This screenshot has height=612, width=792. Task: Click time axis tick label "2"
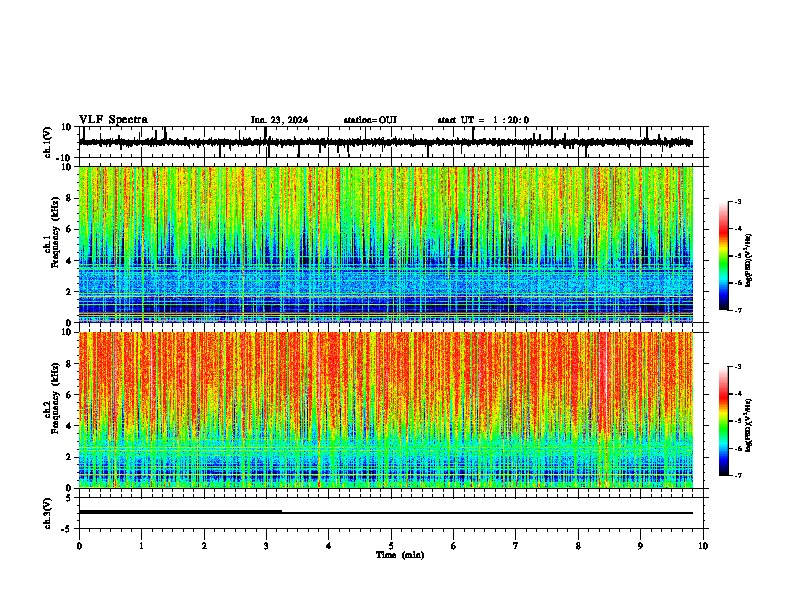[204, 546]
